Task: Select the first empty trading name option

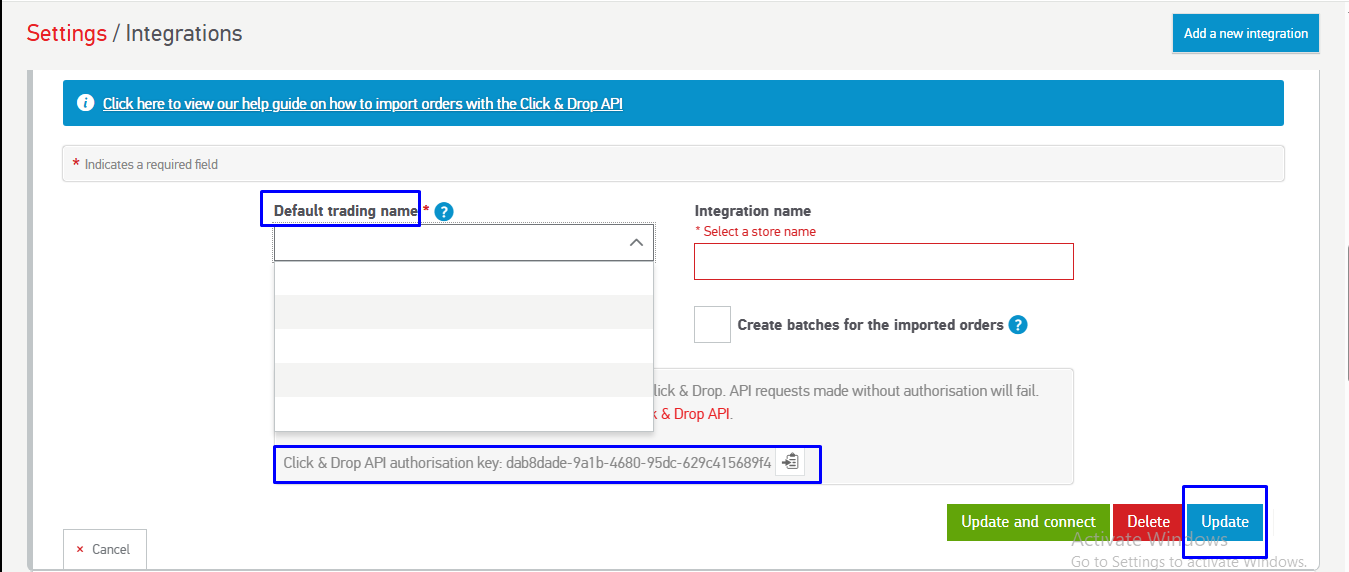Action: (x=463, y=278)
